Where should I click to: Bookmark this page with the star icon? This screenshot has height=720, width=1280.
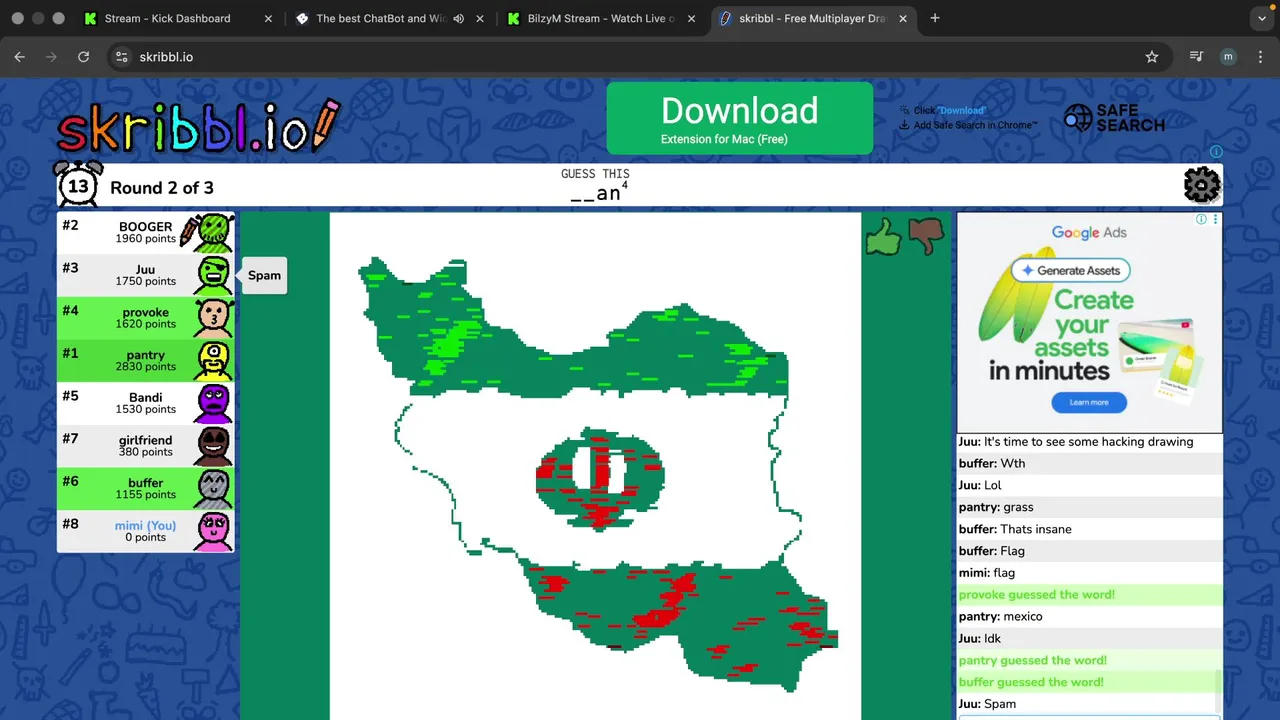click(1152, 57)
